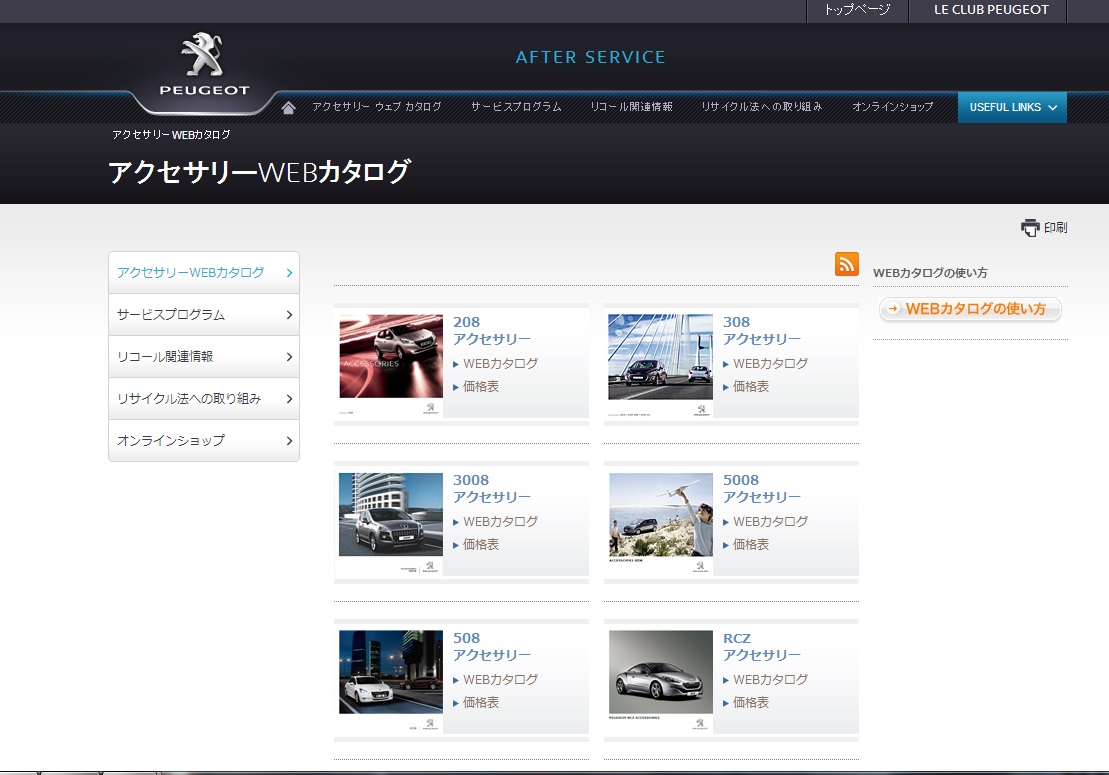Open オンラインショップ in top navigation bar

click(x=893, y=107)
